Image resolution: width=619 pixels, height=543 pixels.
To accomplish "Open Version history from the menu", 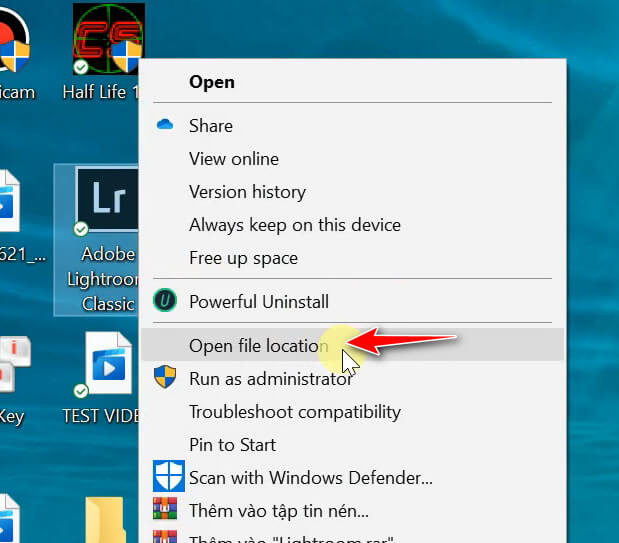I will [x=247, y=192].
